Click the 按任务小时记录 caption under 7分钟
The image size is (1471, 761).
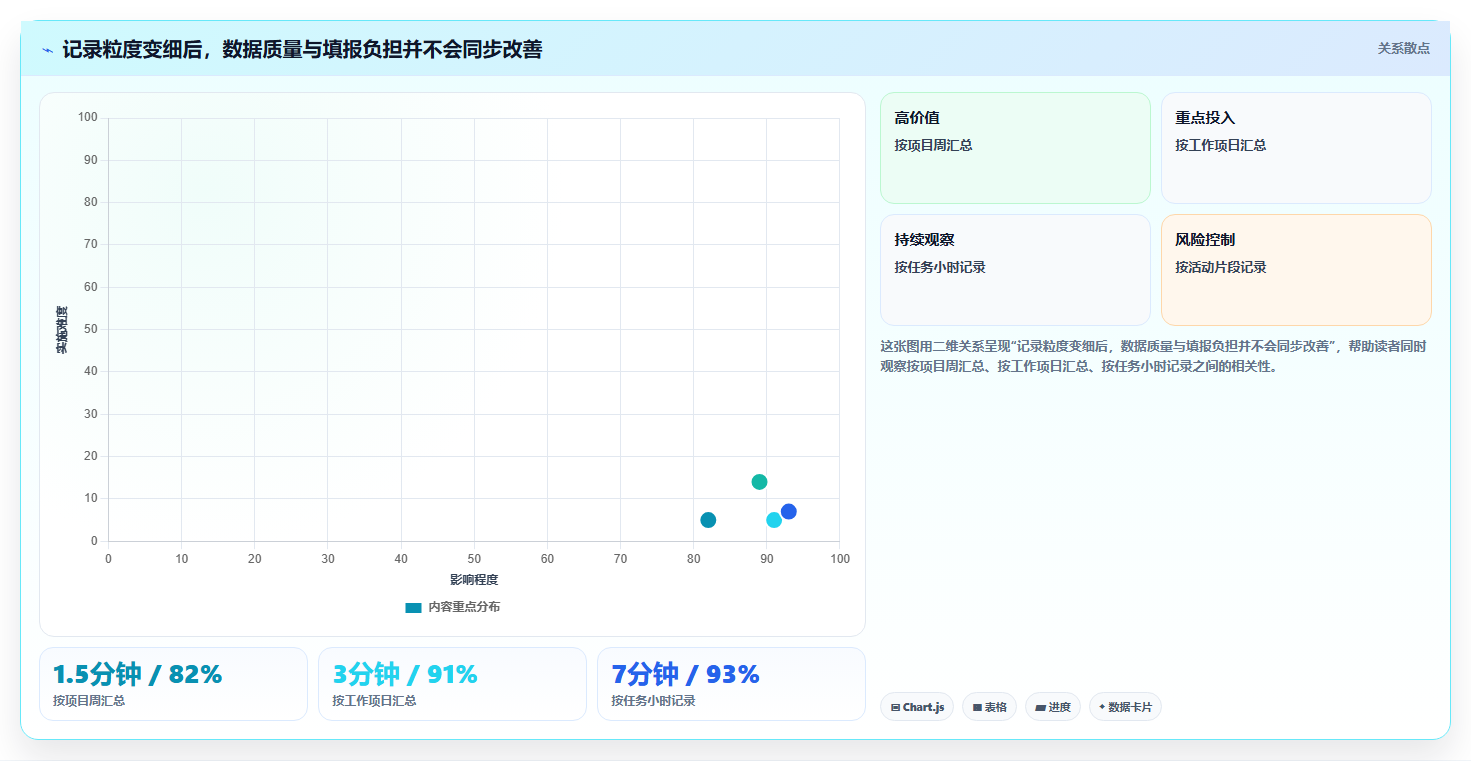(x=653, y=701)
